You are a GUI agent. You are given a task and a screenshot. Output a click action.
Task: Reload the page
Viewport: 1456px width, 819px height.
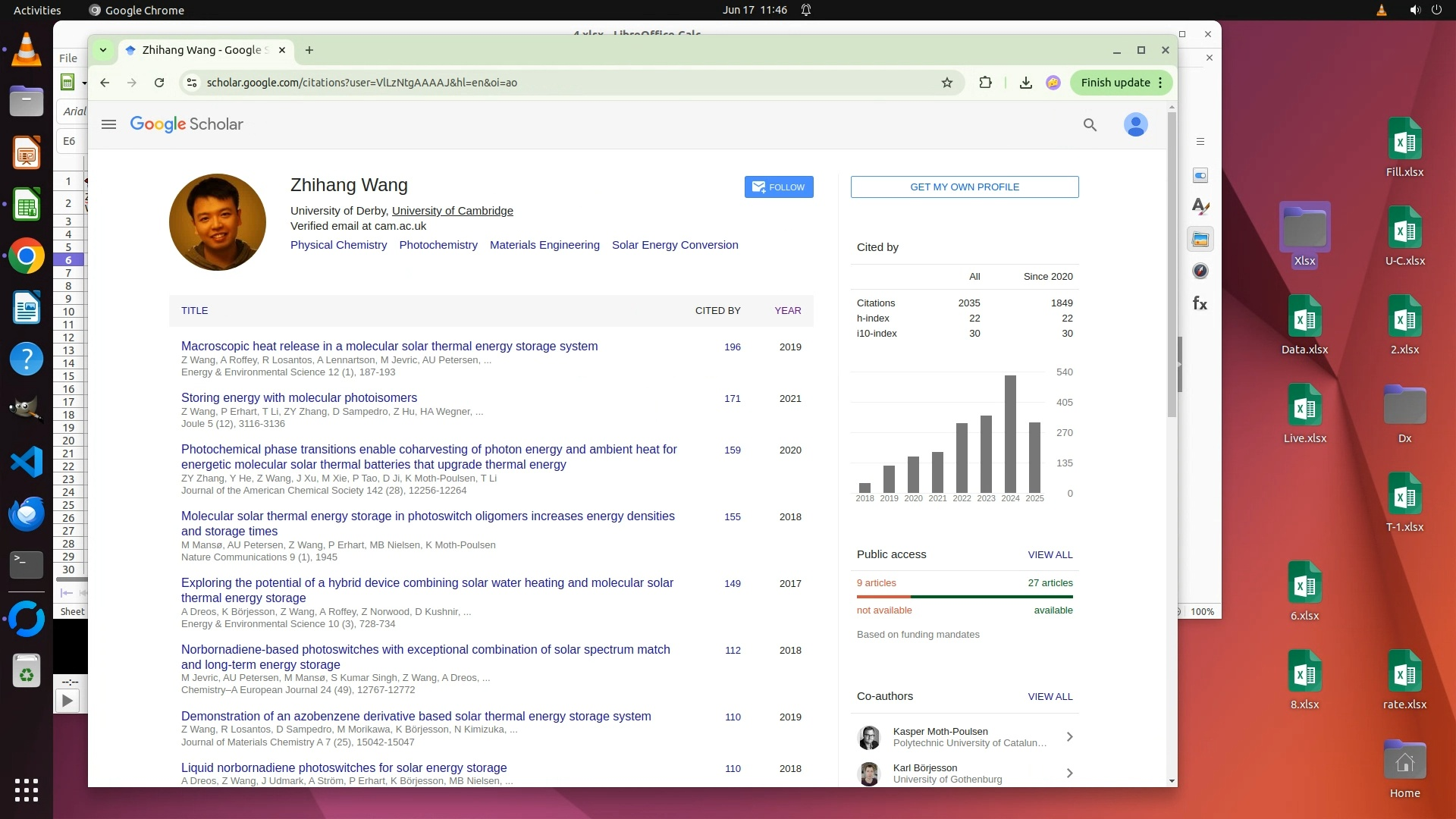tap(159, 83)
